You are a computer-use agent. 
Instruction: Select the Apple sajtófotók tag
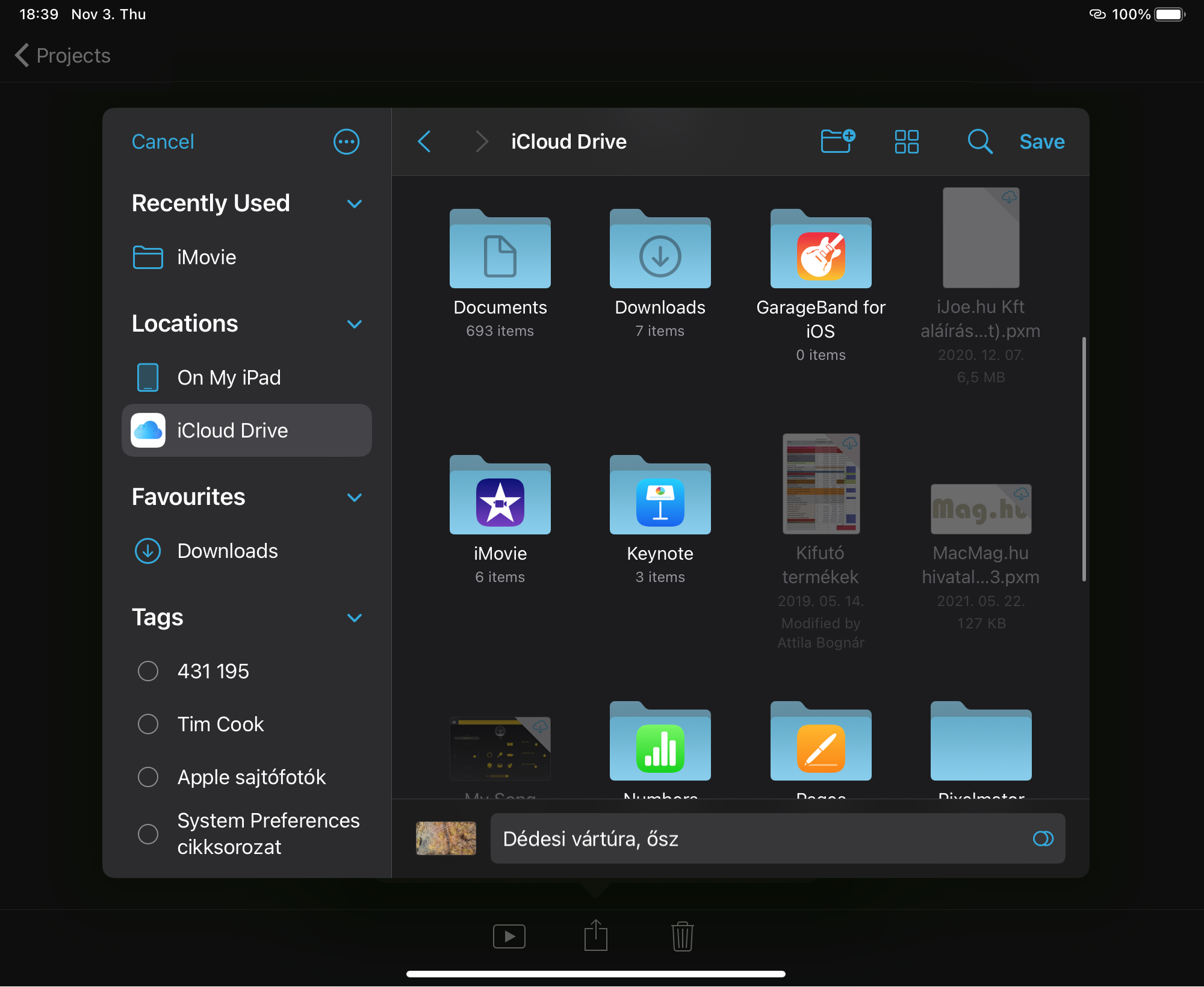point(247,778)
